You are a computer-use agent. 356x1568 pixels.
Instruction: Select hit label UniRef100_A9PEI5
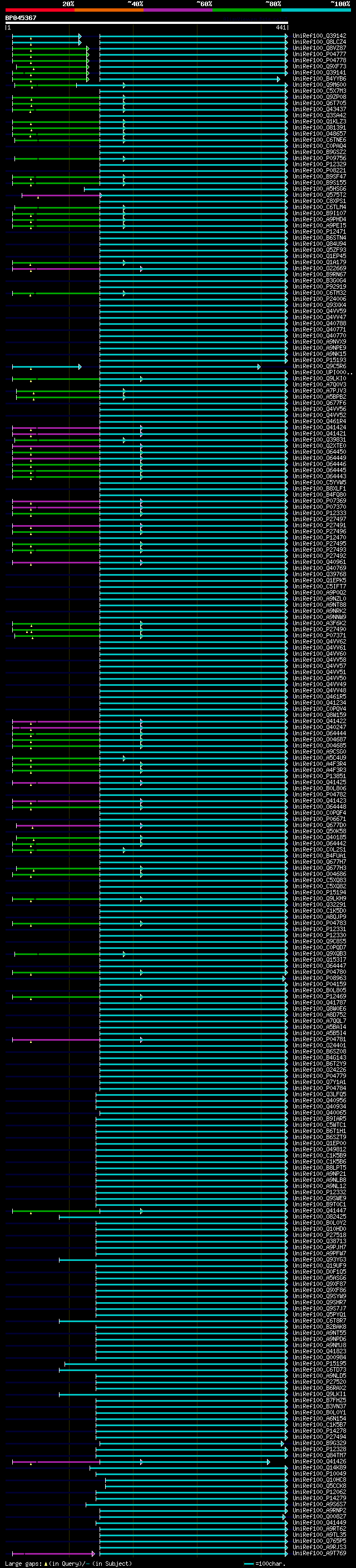point(319,226)
